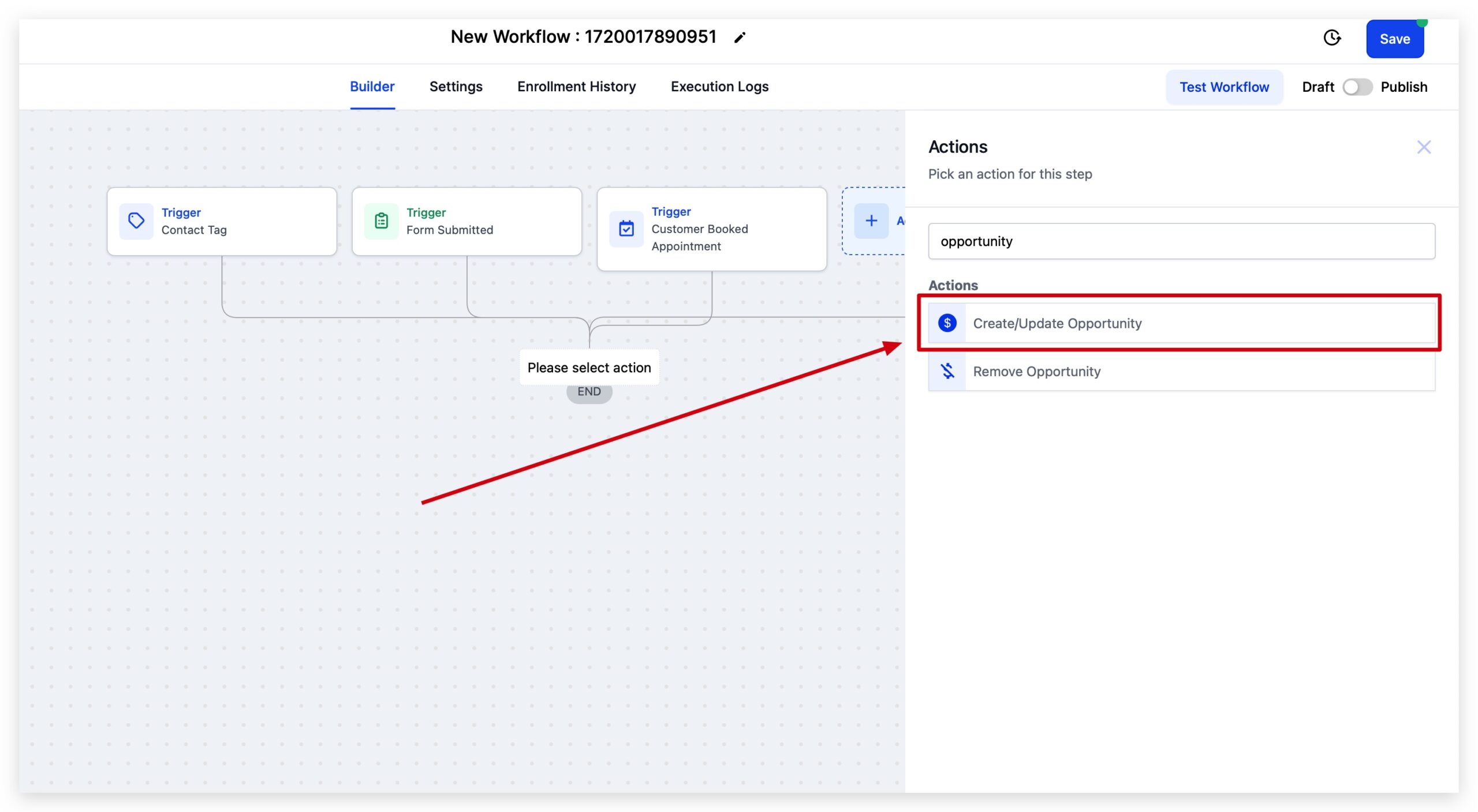
Task: Switch to the Settings tab
Action: [x=456, y=87]
